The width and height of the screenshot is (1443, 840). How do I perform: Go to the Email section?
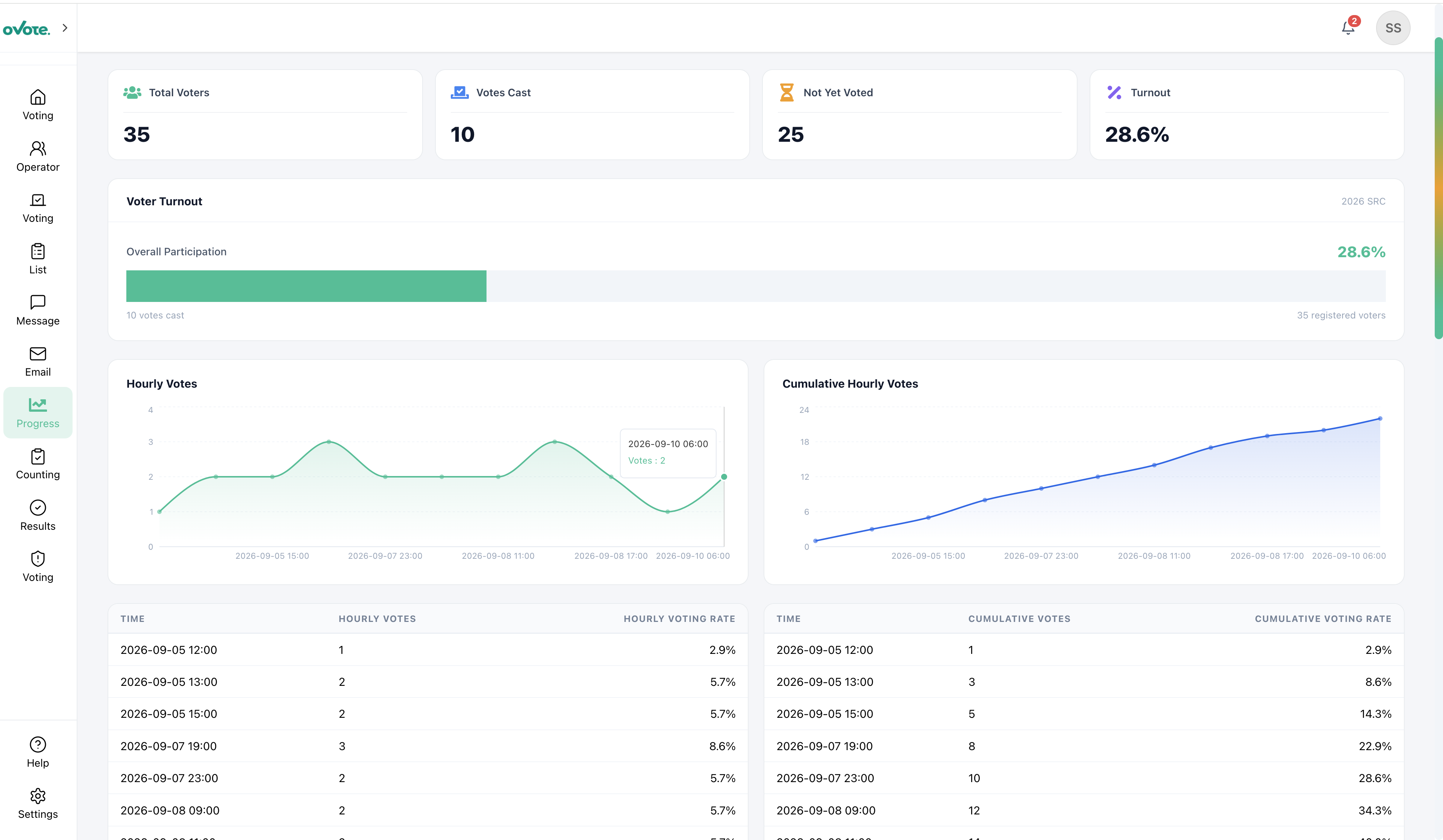click(x=38, y=361)
